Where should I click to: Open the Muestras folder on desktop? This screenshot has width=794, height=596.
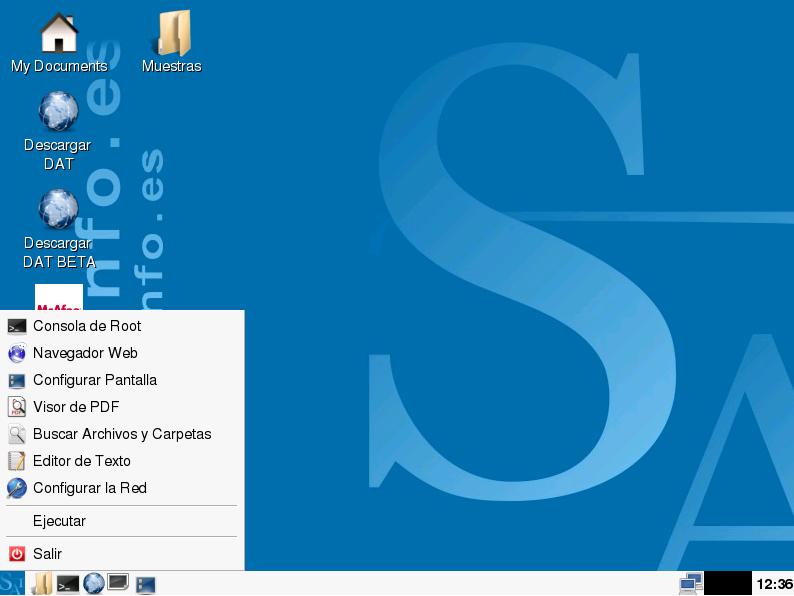[x=174, y=33]
